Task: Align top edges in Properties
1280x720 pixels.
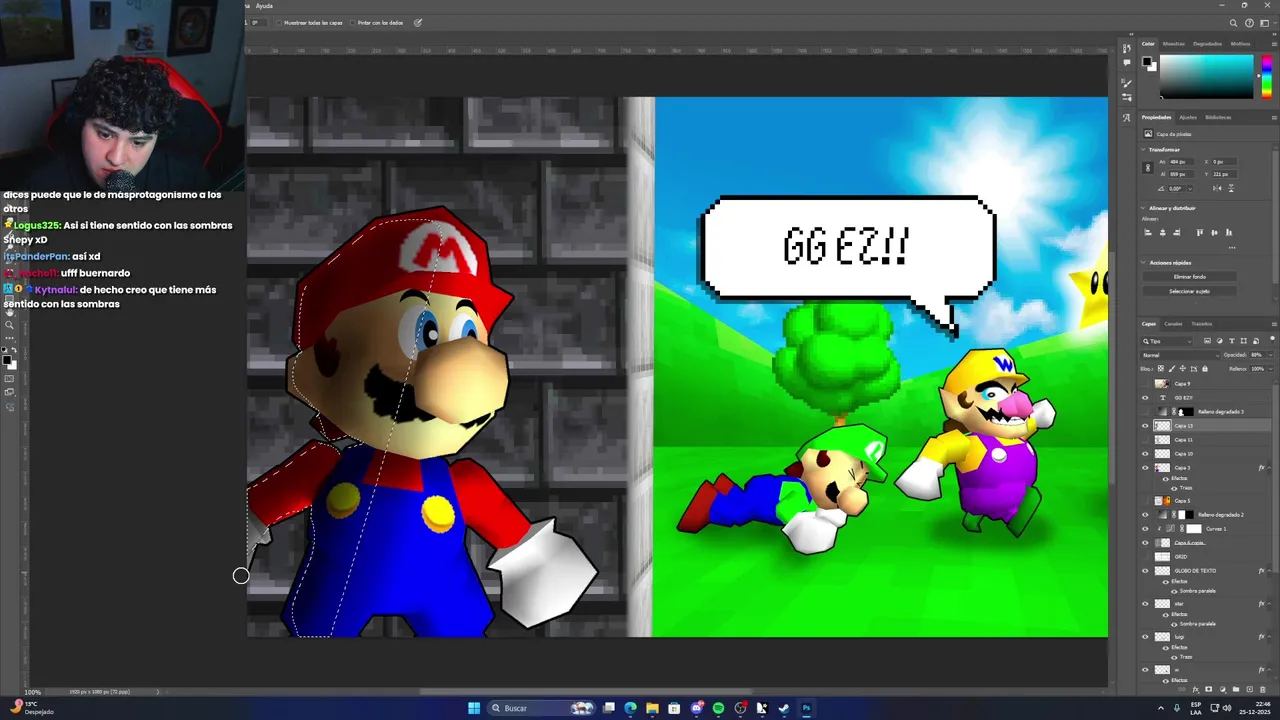Action: click(x=1200, y=232)
